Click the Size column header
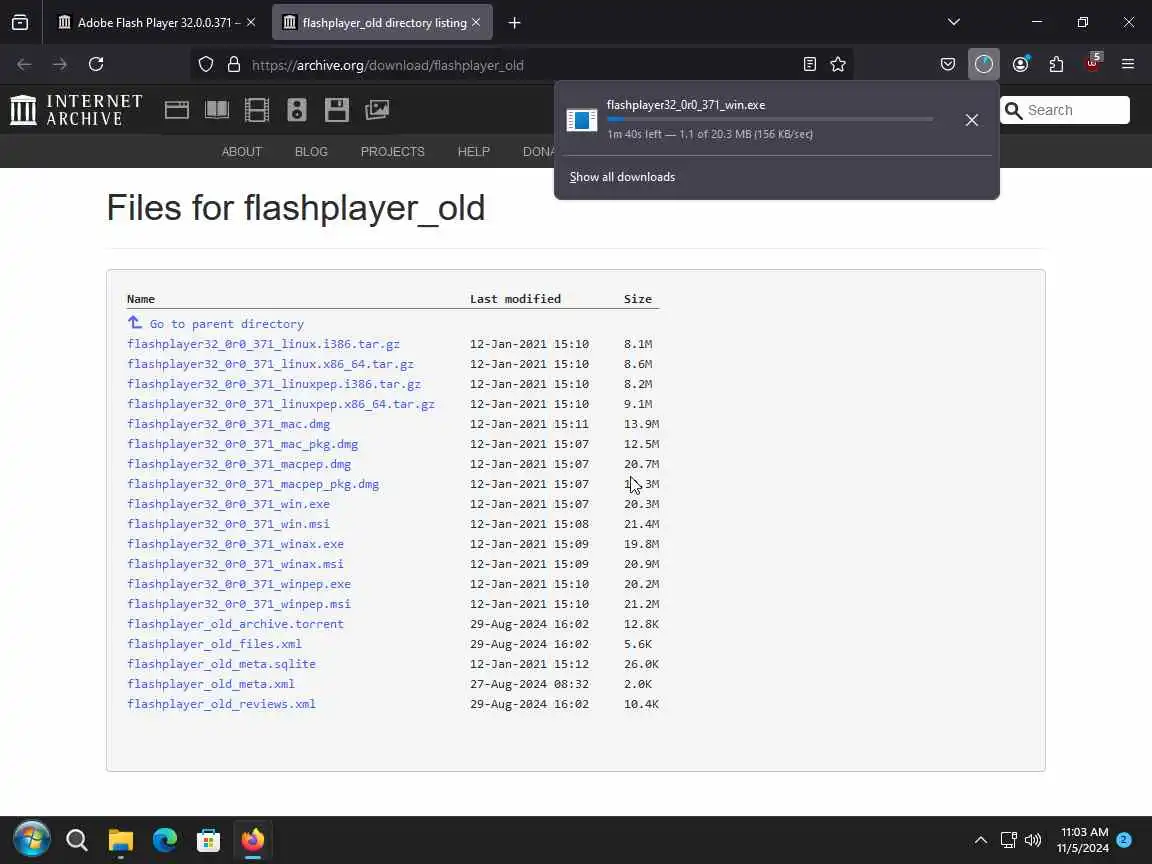 [638, 299]
